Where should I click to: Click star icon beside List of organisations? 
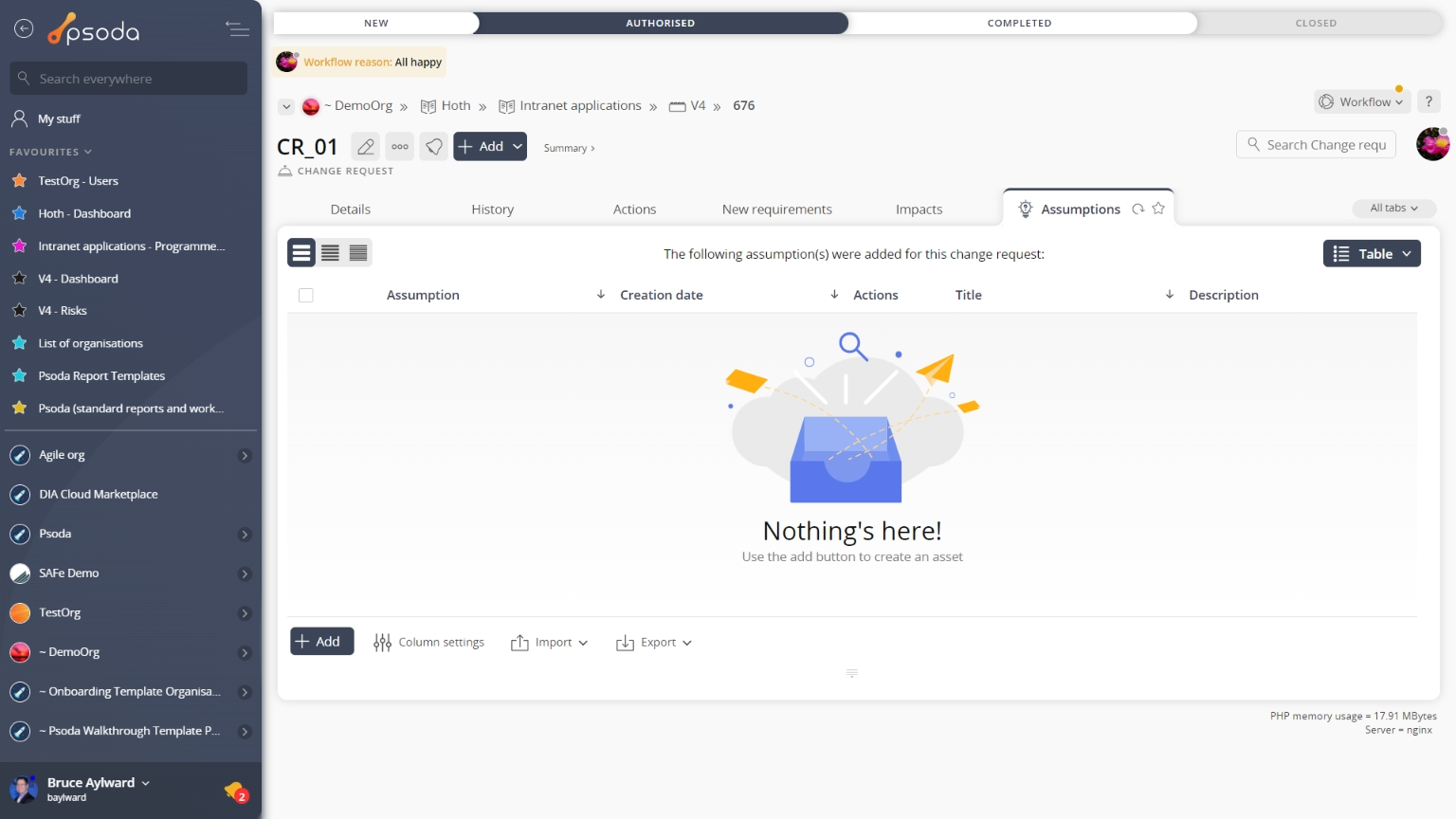tap(19, 343)
